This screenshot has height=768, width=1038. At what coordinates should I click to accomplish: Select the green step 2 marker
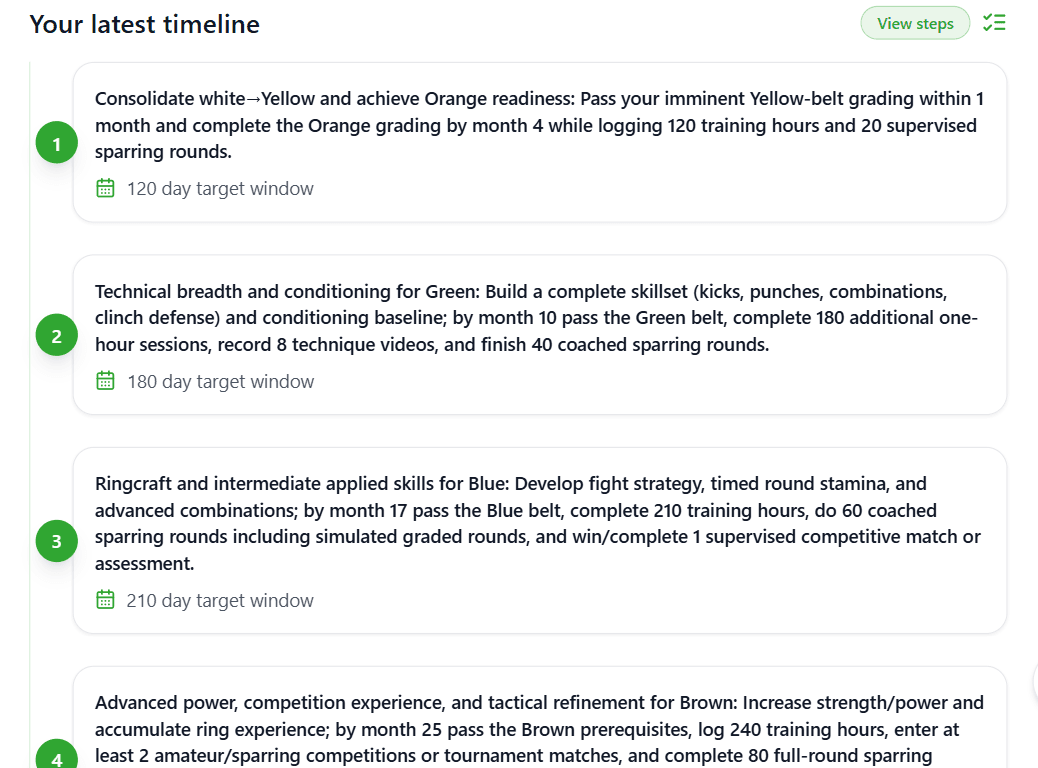[56, 336]
